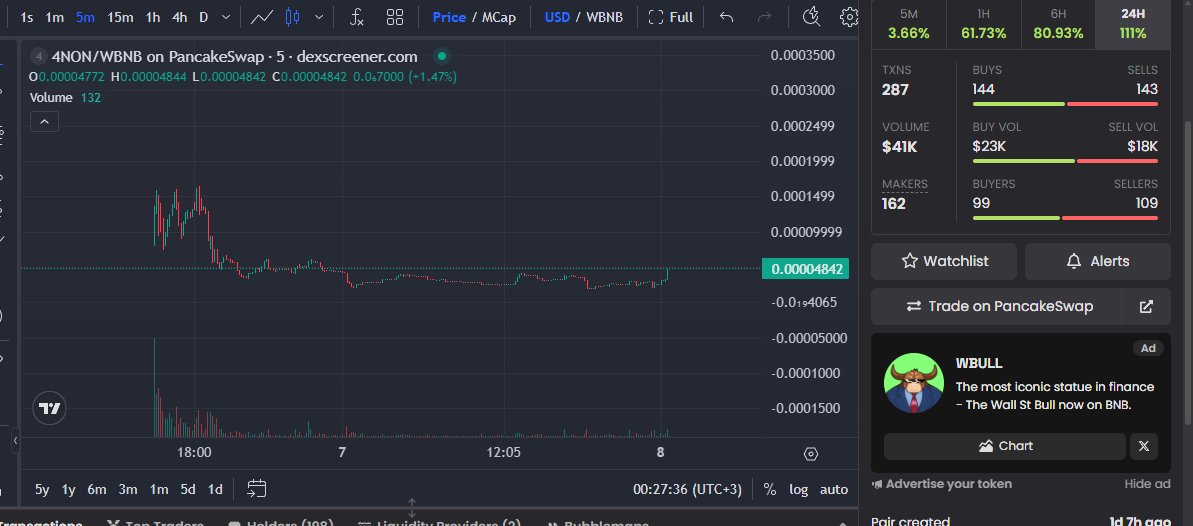
Task: Switch to line chart type
Action: 262,17
